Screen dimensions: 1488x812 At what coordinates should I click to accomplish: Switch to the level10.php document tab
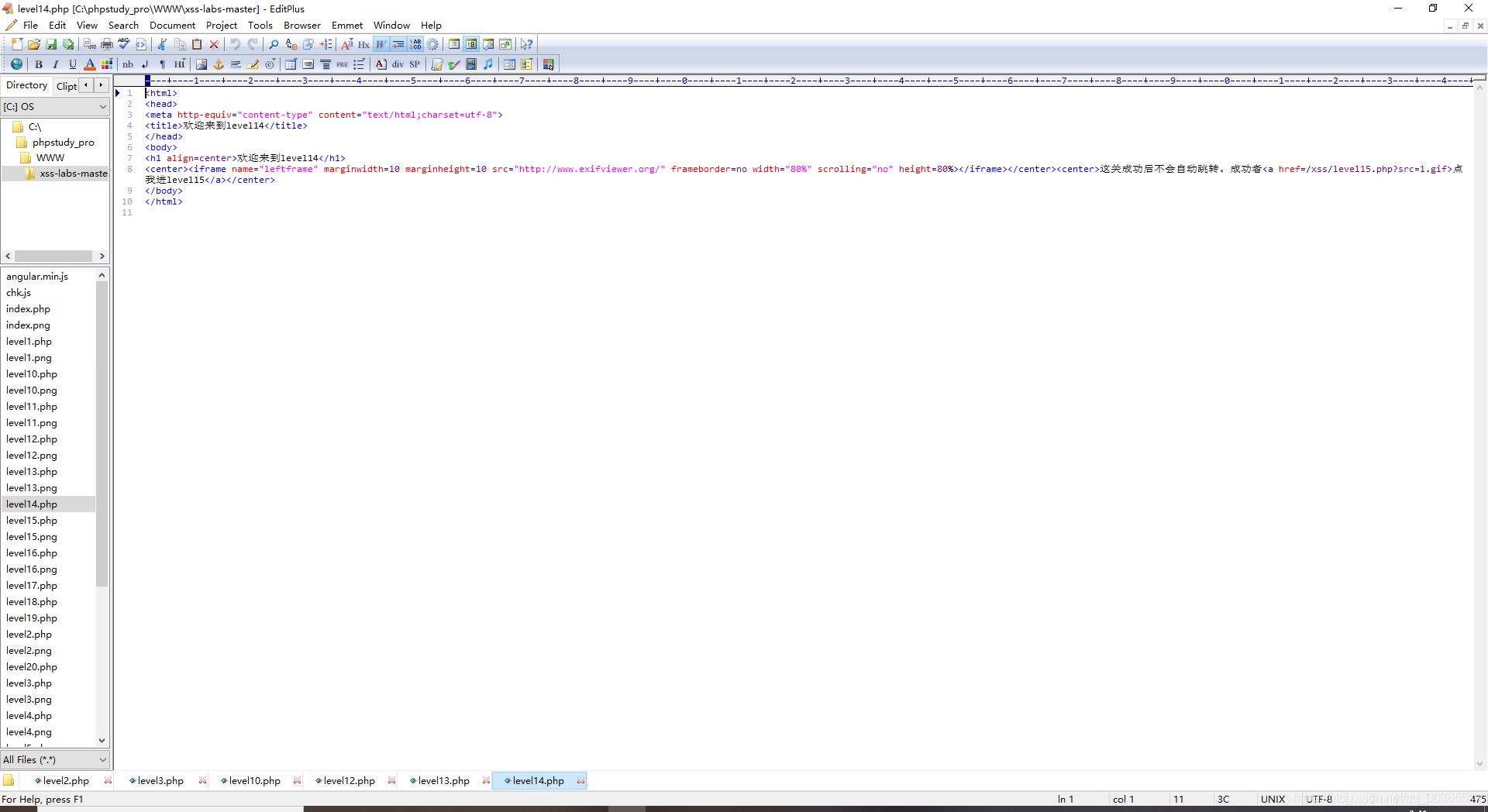(254, 781)
